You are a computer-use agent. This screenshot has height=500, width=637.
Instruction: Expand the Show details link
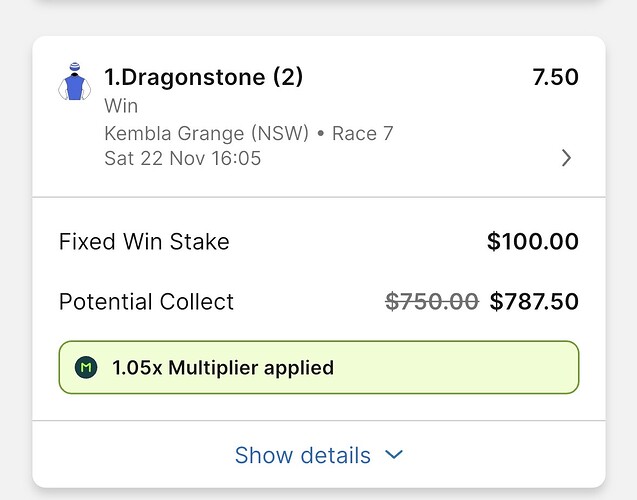pos(303,456)
